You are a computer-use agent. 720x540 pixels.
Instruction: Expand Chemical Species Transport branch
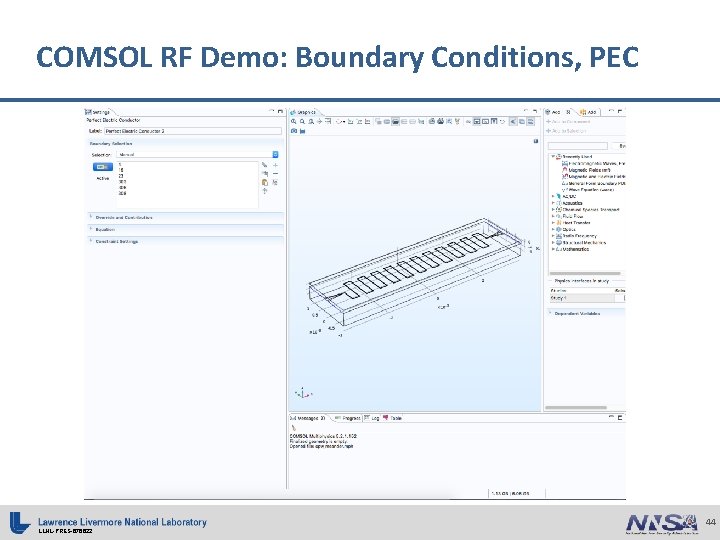coord(553,209)
